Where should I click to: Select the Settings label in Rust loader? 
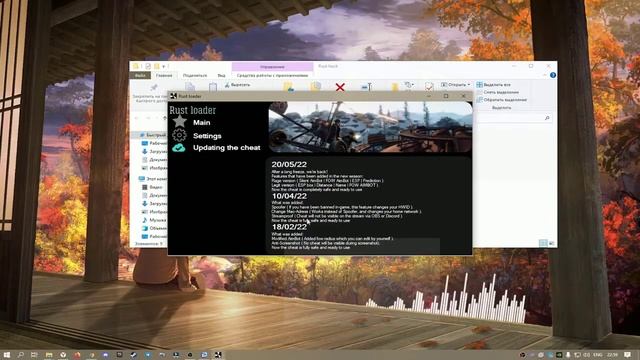(x=207, y=136)
